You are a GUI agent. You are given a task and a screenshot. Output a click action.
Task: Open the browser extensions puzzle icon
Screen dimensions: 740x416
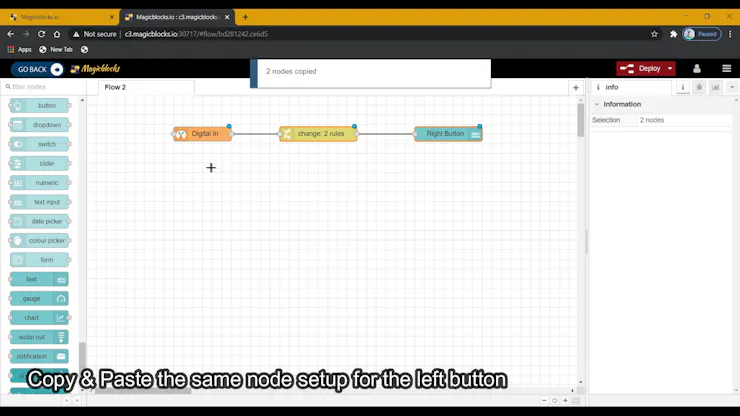tap(673, 34)
